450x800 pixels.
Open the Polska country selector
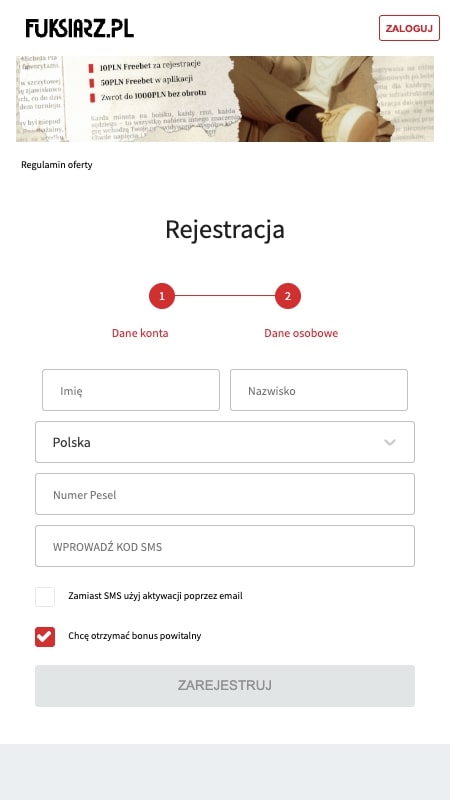click(x=225, y=442)
